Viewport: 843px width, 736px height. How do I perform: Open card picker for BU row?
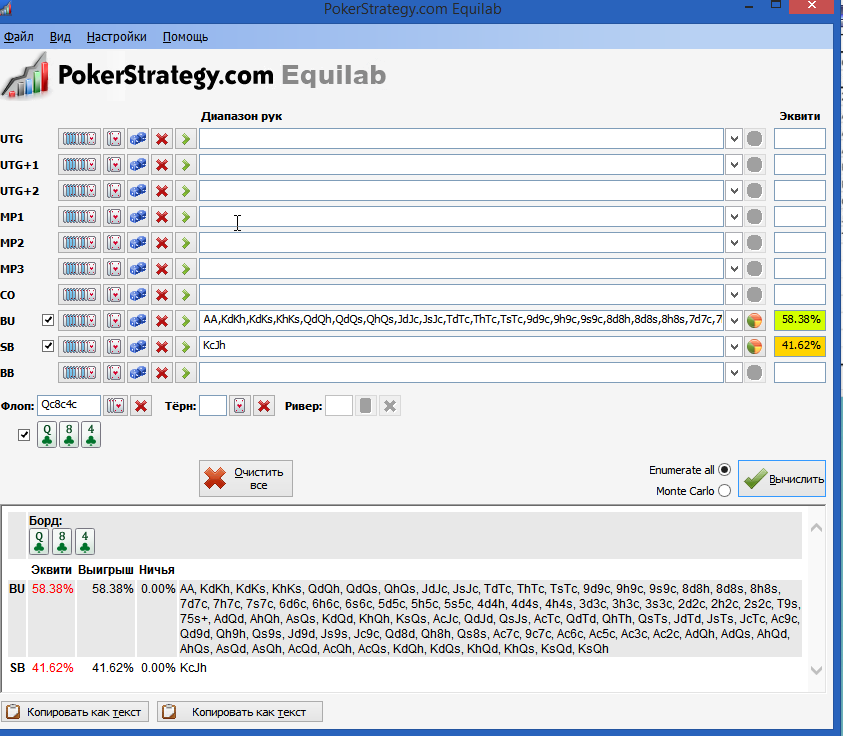[x=114, y=321]
